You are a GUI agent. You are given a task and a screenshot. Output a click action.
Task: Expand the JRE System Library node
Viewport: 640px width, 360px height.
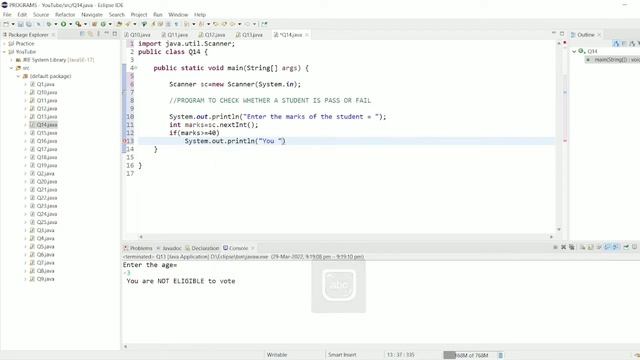coord(11,60)
